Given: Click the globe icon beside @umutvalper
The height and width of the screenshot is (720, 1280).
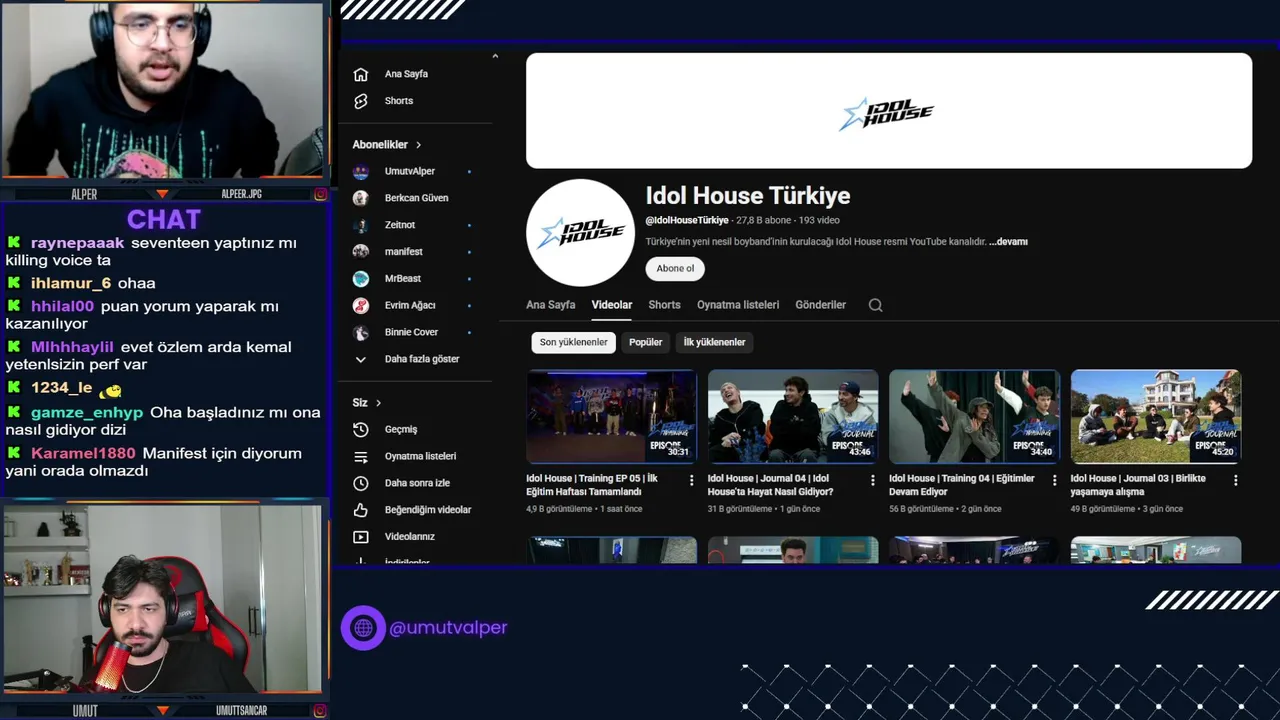Looking at the screenshot, I should tap(363, 628).
